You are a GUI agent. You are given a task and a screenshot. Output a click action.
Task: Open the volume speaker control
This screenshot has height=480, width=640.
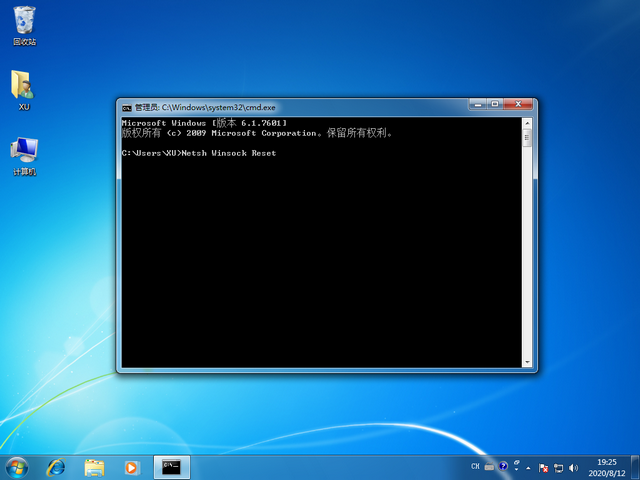tap(571, 467)
